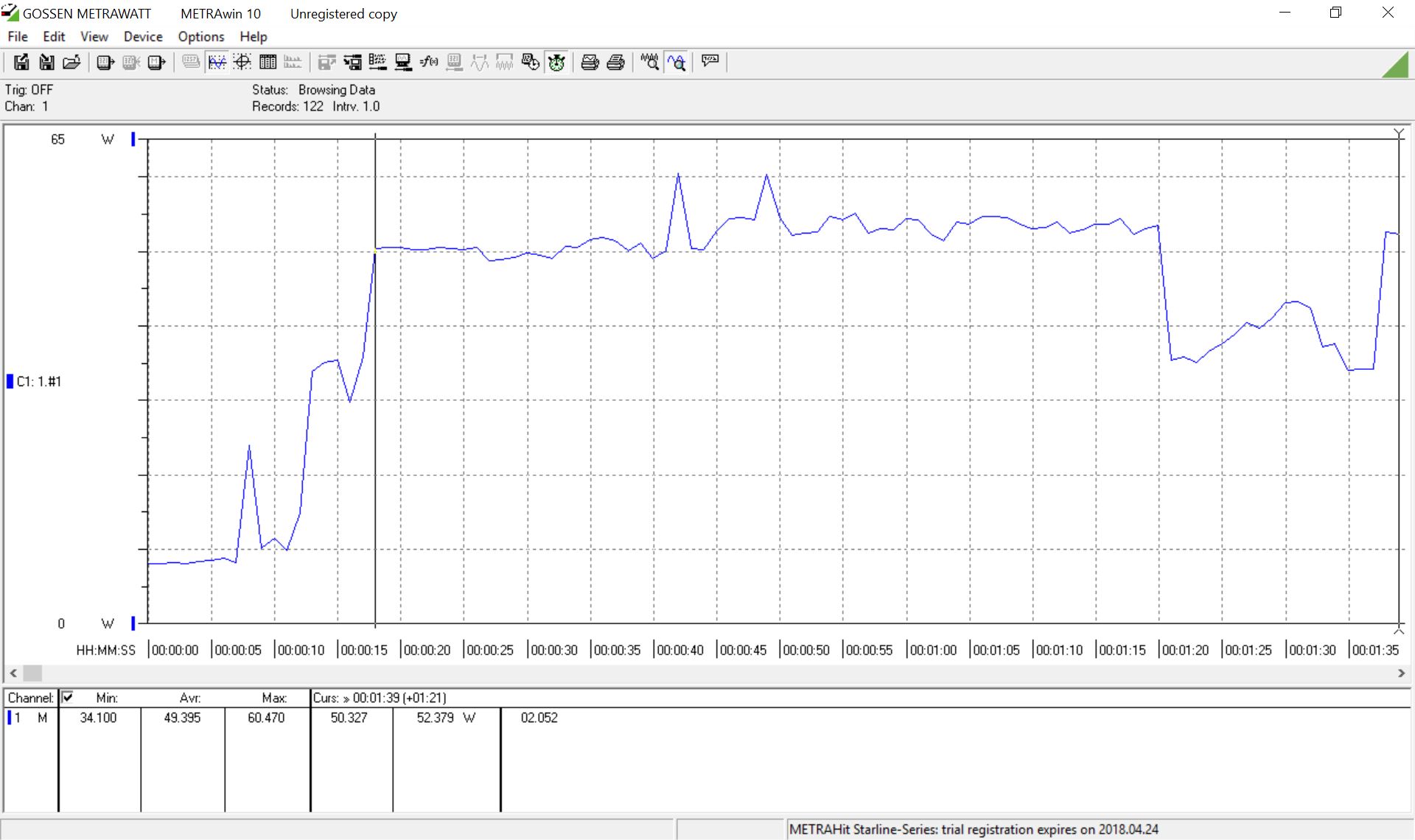Click the upper Y-axis 65 W scale marker
Screen dimensions: 1415x840
tap(133, 139)
